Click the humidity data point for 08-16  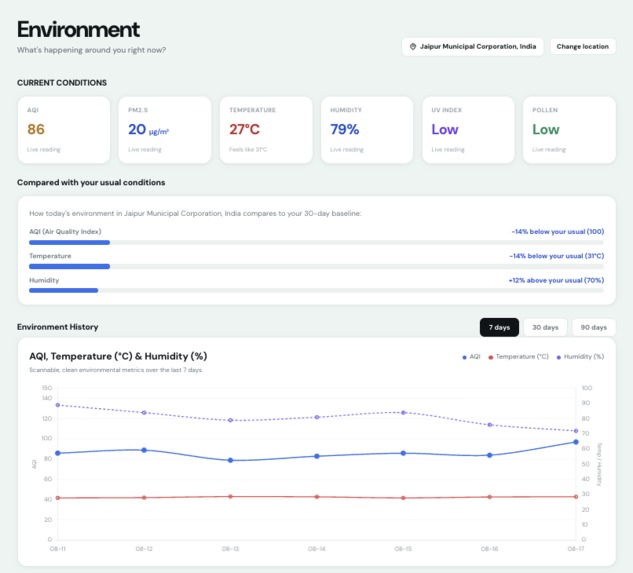(490, 425)
